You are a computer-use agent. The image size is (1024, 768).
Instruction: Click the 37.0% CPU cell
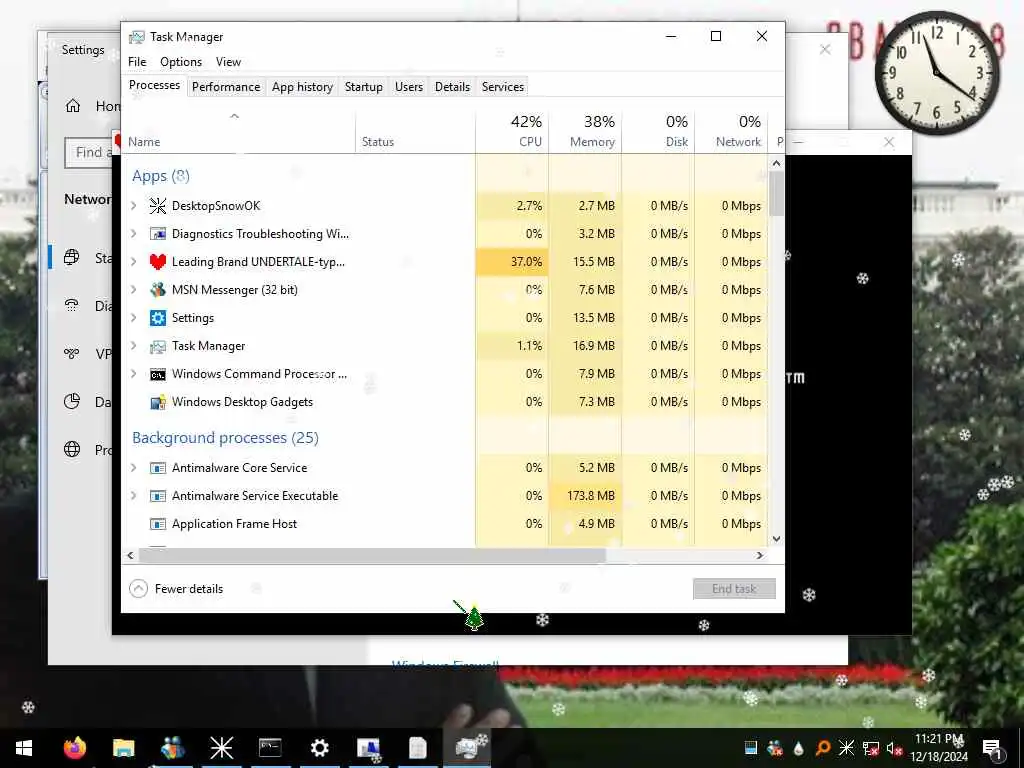pos(513,262)
